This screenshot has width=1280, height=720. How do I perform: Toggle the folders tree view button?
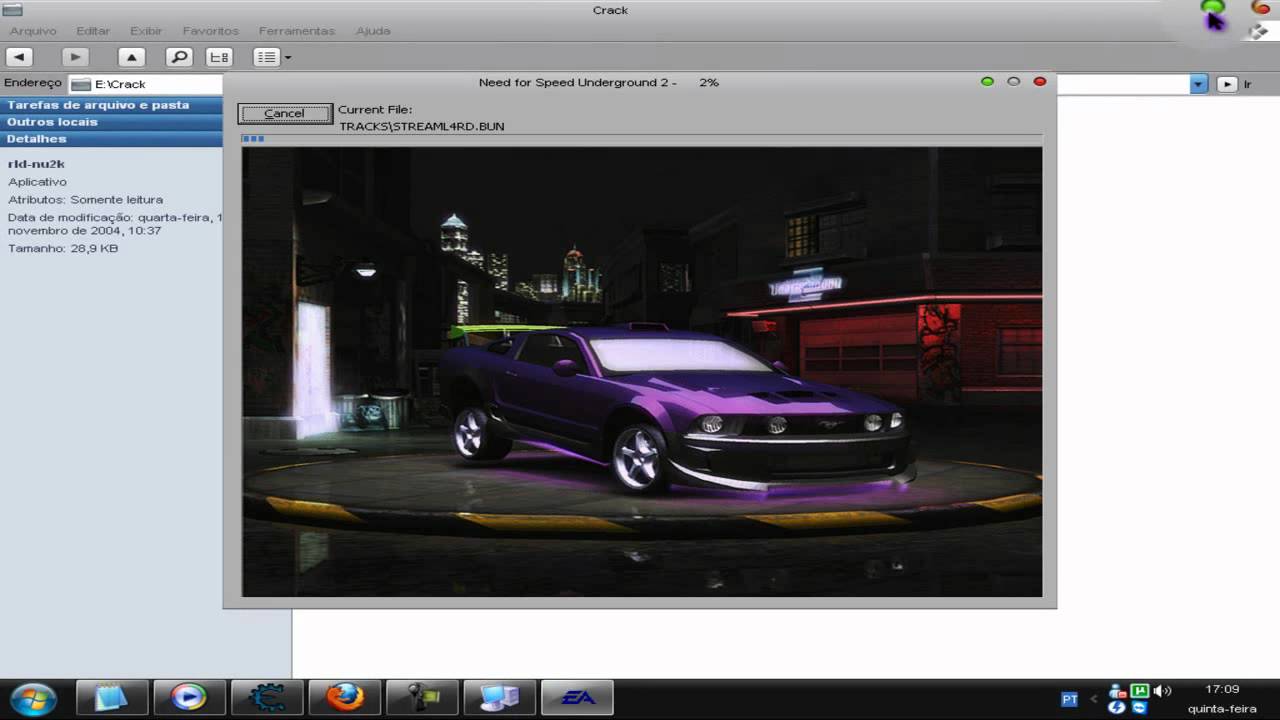pyautogui.click(x=219, y=57)
